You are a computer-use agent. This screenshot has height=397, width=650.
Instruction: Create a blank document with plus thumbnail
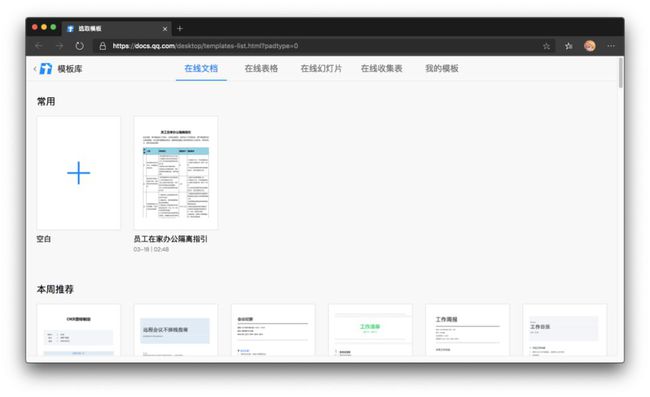79,173
